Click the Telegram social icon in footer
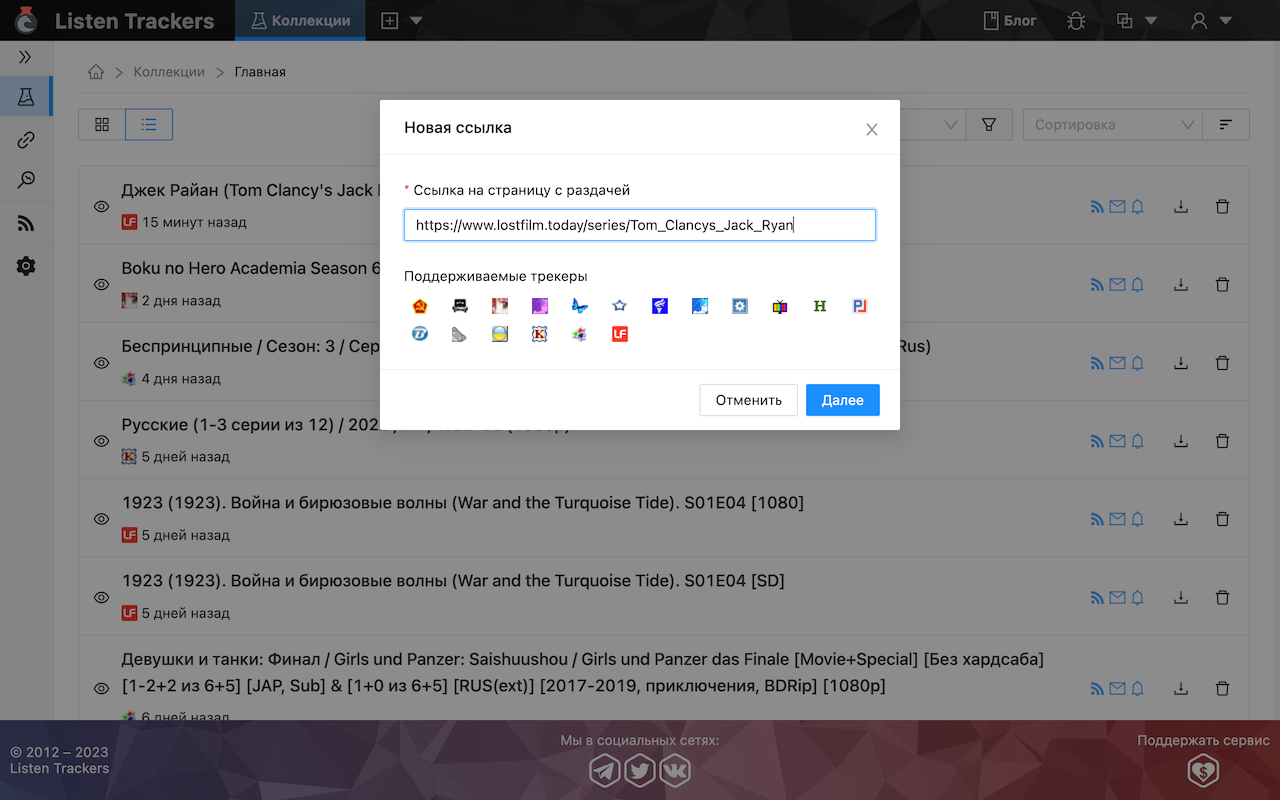This screenshot has width=1280, height=800. click(x=604, y=770)
